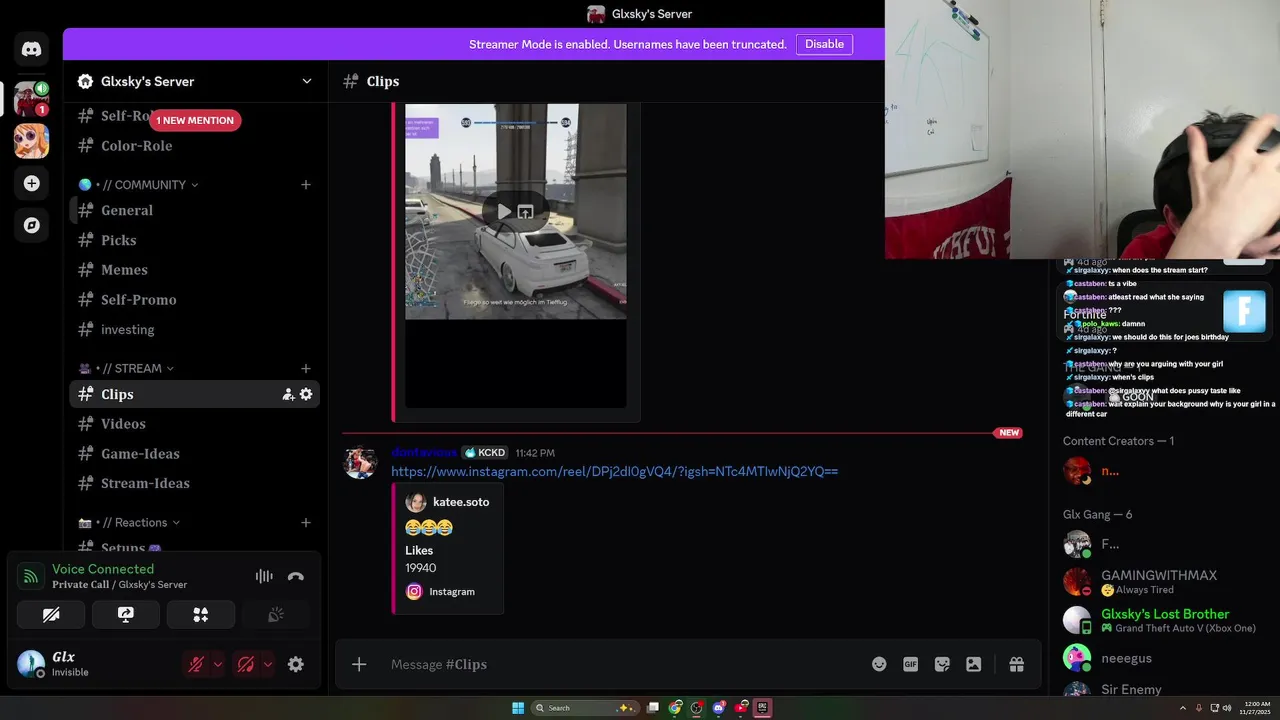Select Glxsky's Server icon in server rail
This screenshot has width=1280, height=720.
[31, 99]
